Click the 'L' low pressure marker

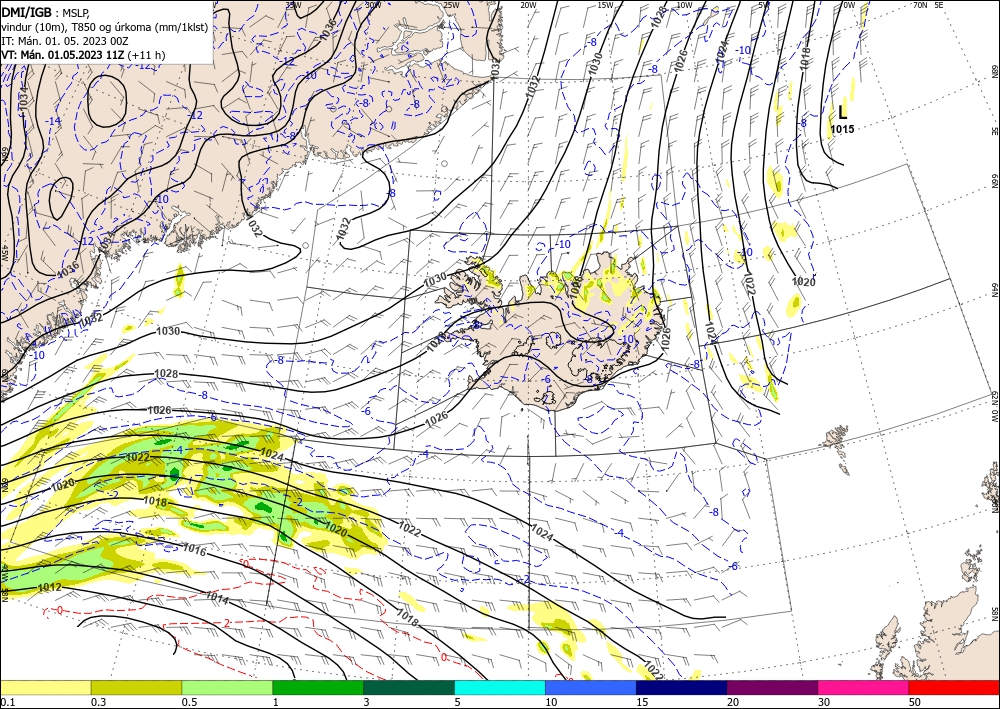pyautogui.click(x=842, y=112)
